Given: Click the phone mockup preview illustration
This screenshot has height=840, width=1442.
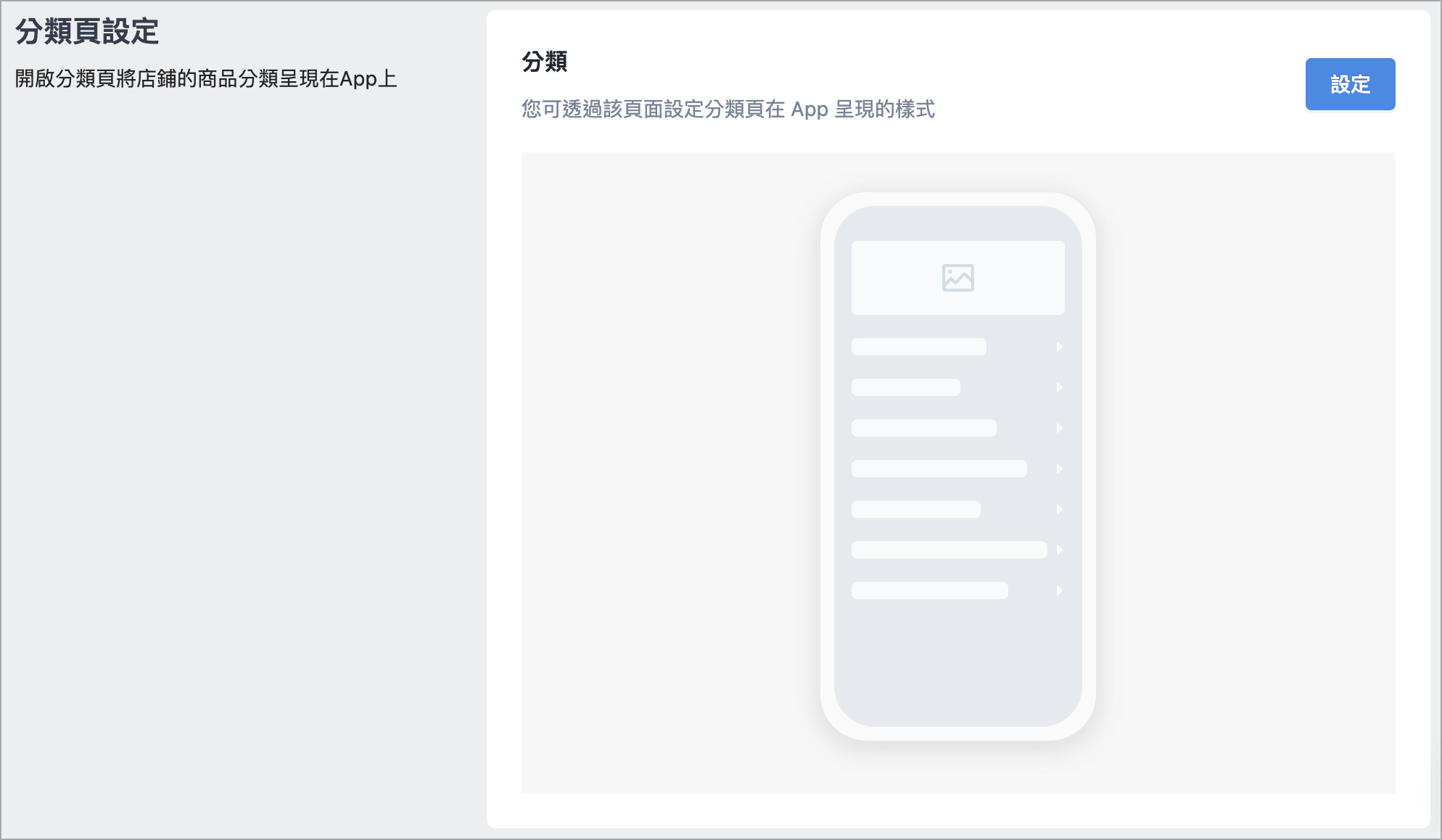Looking at the screenshot, I should tap(957, 466).
